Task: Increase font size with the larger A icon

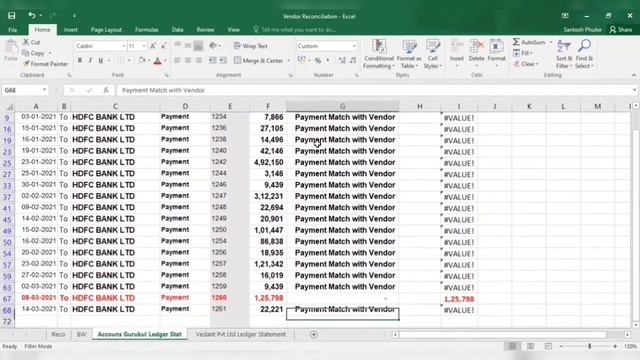Action: coord(153,46)
